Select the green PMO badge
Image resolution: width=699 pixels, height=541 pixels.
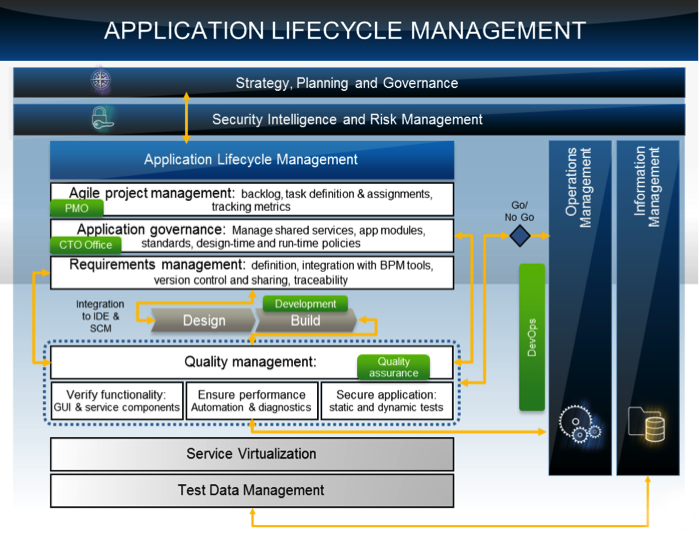tap(77, 208)
